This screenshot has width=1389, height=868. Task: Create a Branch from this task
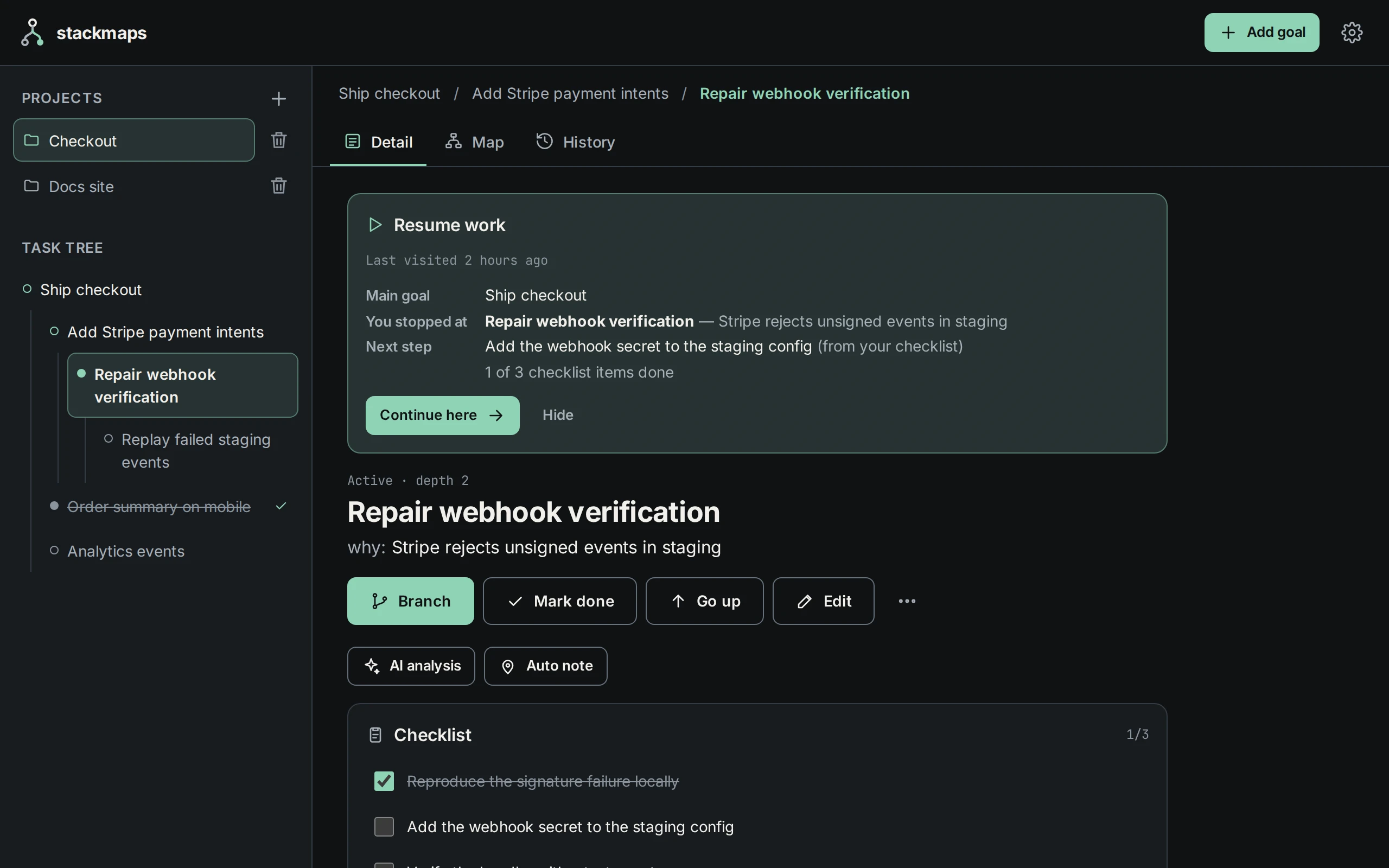[410, 601]
